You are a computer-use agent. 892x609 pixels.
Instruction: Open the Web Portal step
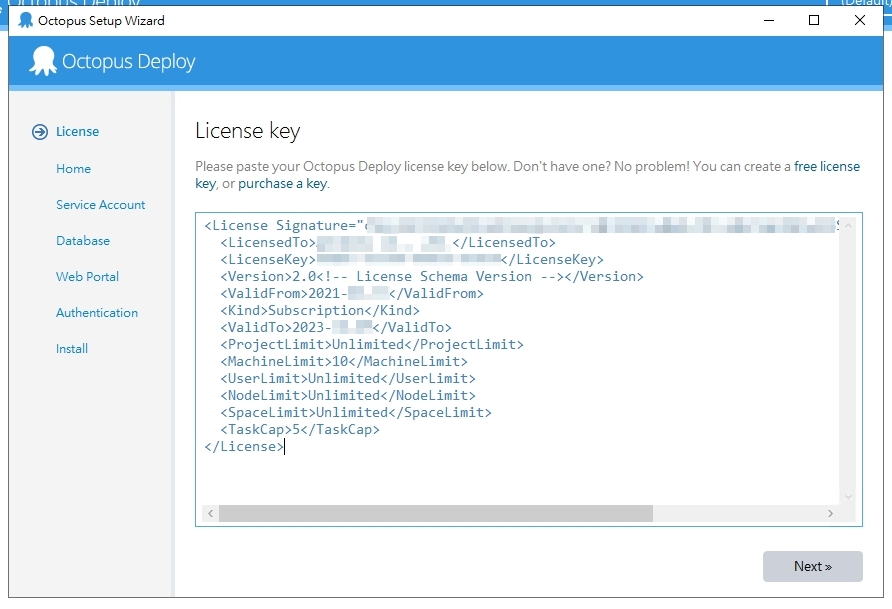coord(88,277)
